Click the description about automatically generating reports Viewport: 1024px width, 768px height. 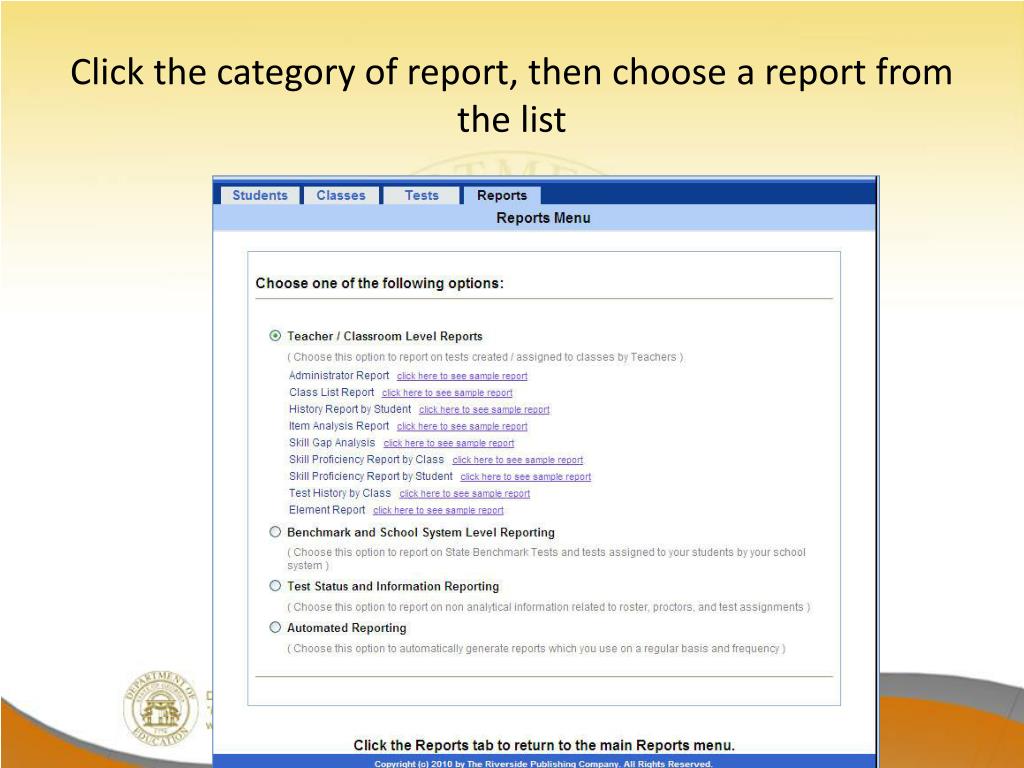(x=536, y=648)
